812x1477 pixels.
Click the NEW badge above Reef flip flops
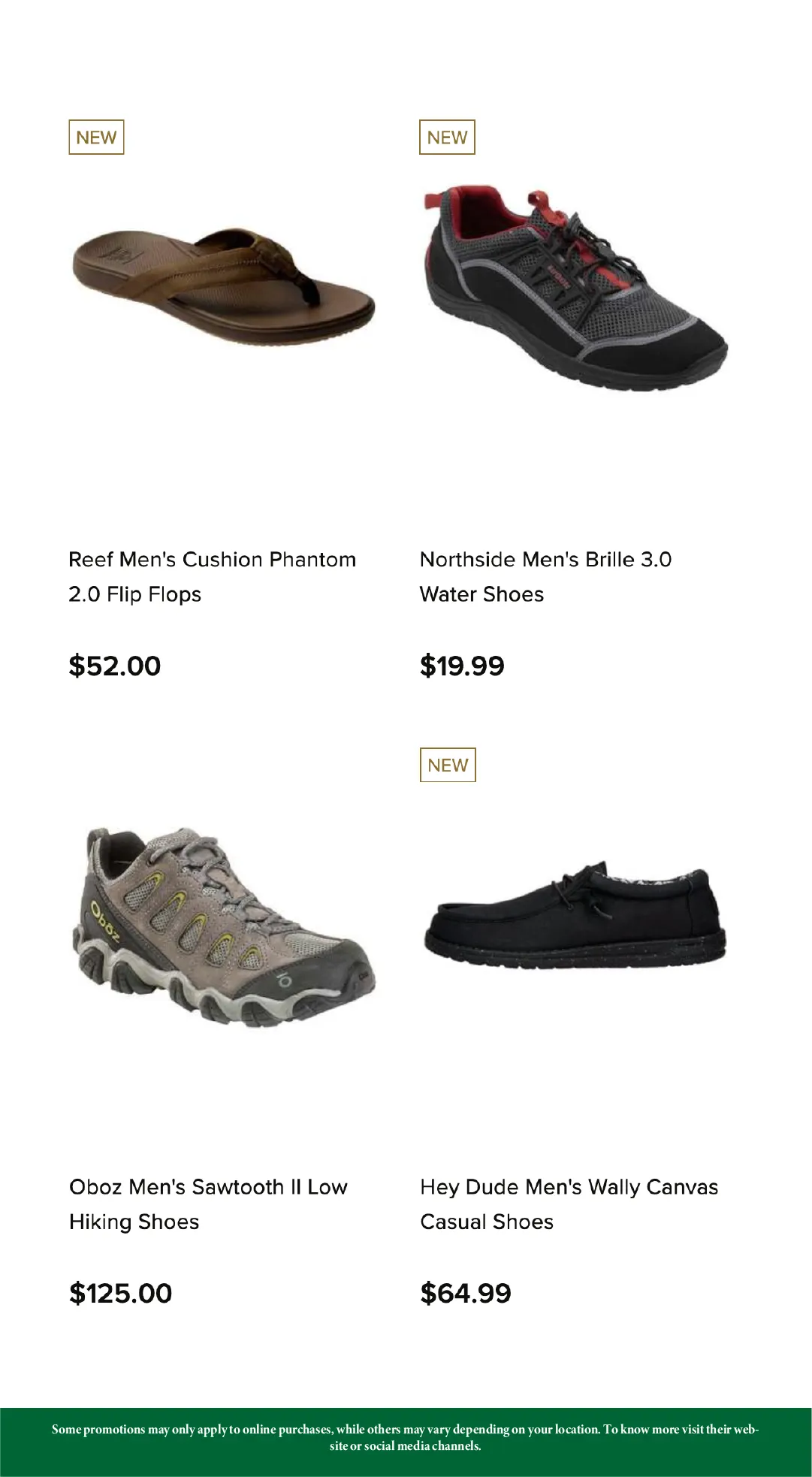(x=96, y=137)
